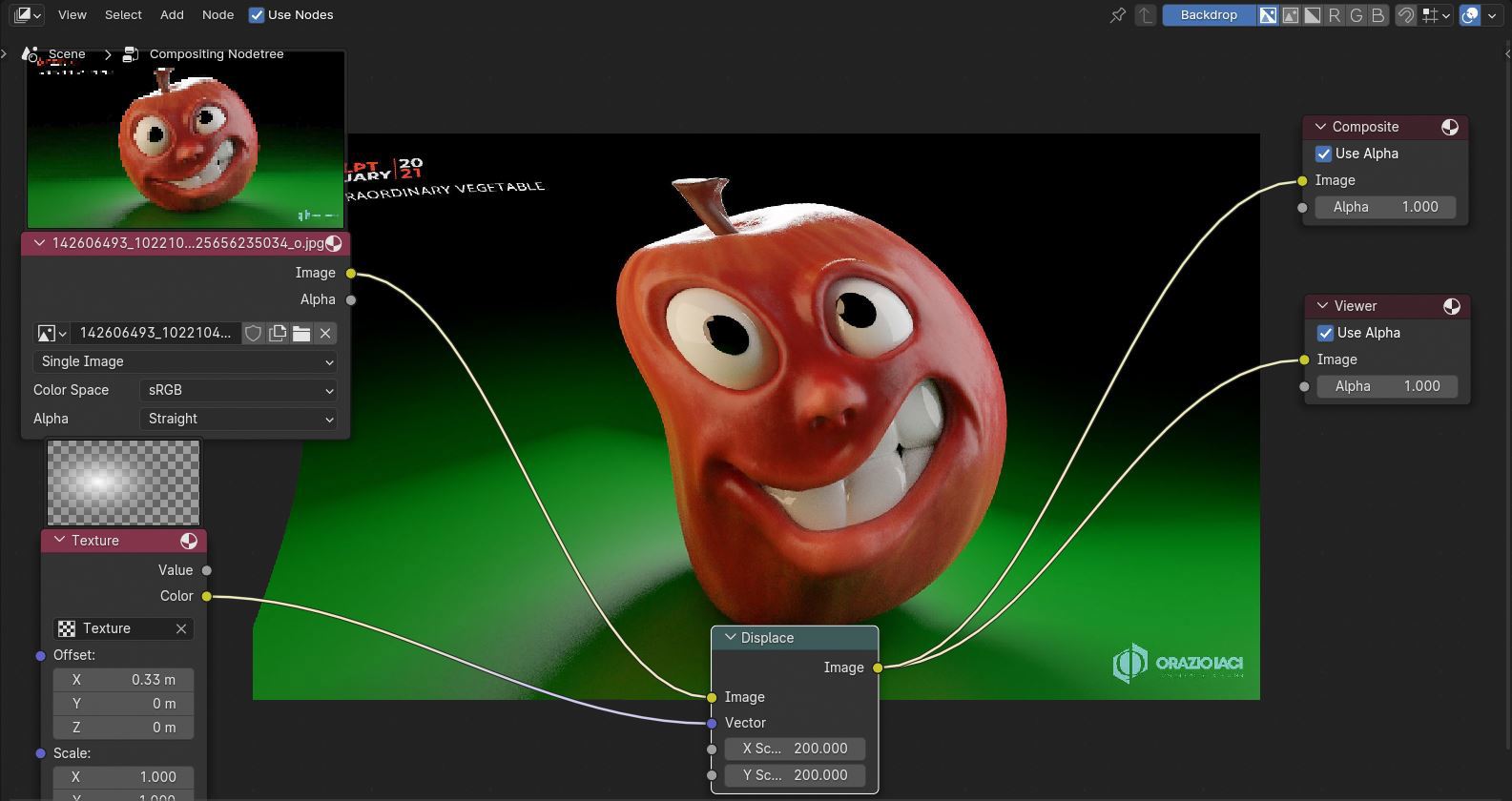Open the Node menu
1512x801 pixels.
(217, 14)
